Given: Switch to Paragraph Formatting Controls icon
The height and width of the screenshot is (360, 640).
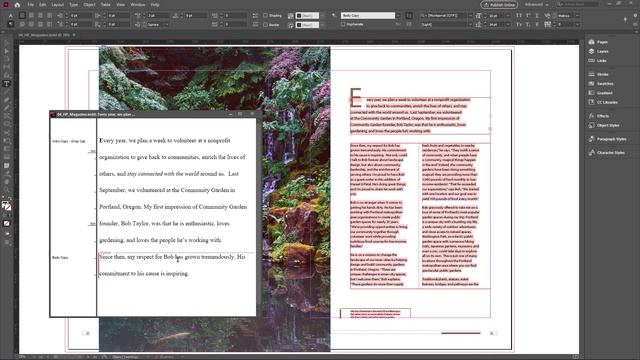Looking at the screenshot, I should click(x=11, y=24).
